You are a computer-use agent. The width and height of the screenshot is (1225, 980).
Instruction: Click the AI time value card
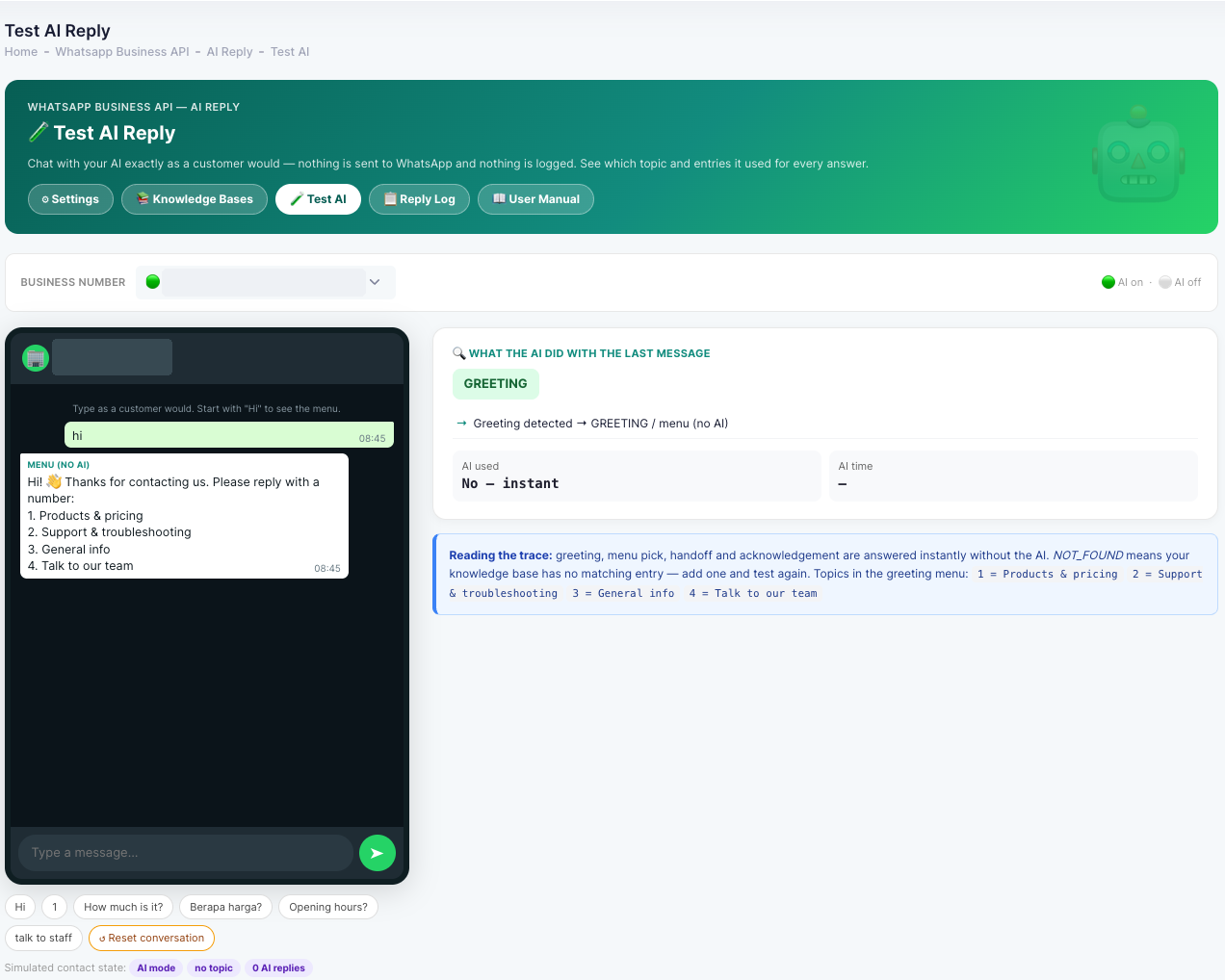(1013, 476)
